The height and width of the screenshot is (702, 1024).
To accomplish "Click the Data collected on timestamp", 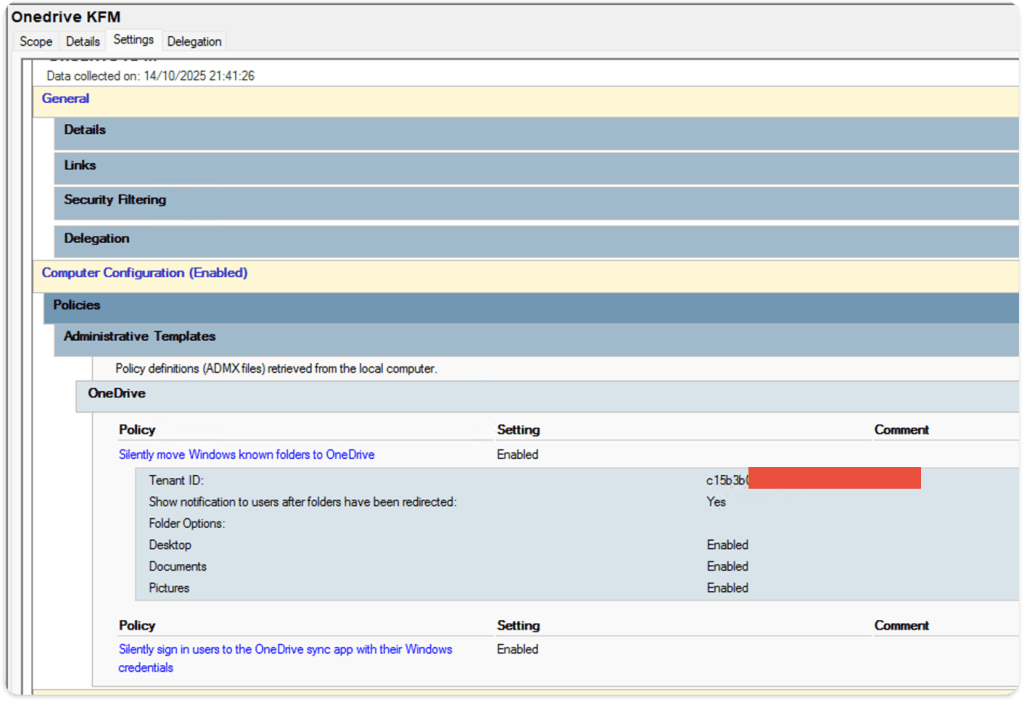I will click(150, 76).
